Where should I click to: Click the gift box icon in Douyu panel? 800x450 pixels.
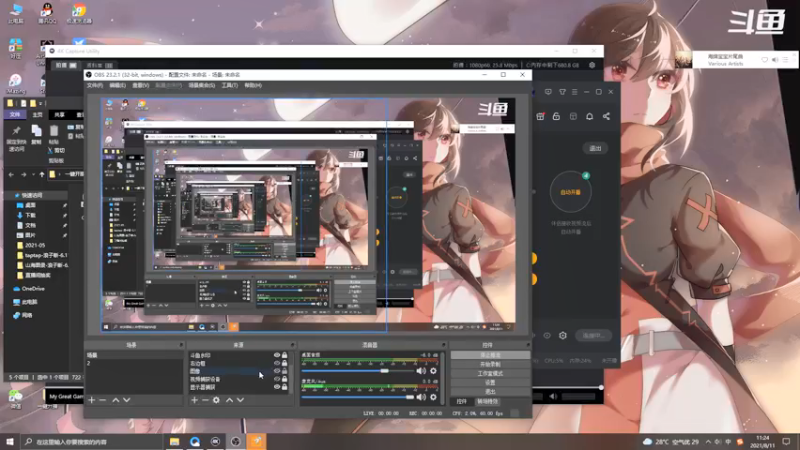pos(540,116)
